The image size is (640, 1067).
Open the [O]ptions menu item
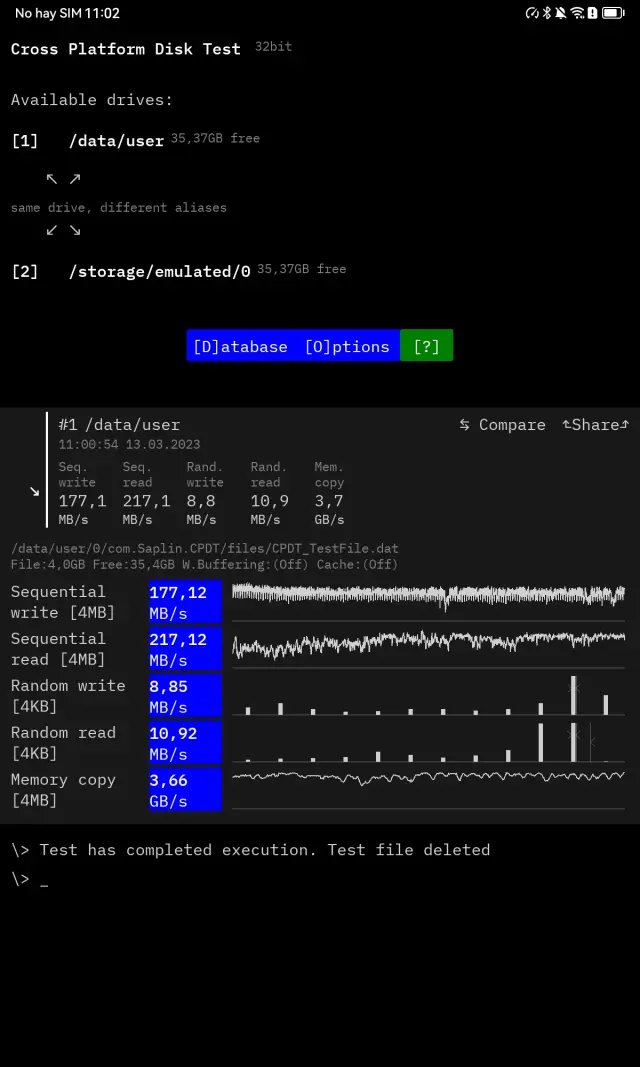pyautogui.click(x=347, y=346)
